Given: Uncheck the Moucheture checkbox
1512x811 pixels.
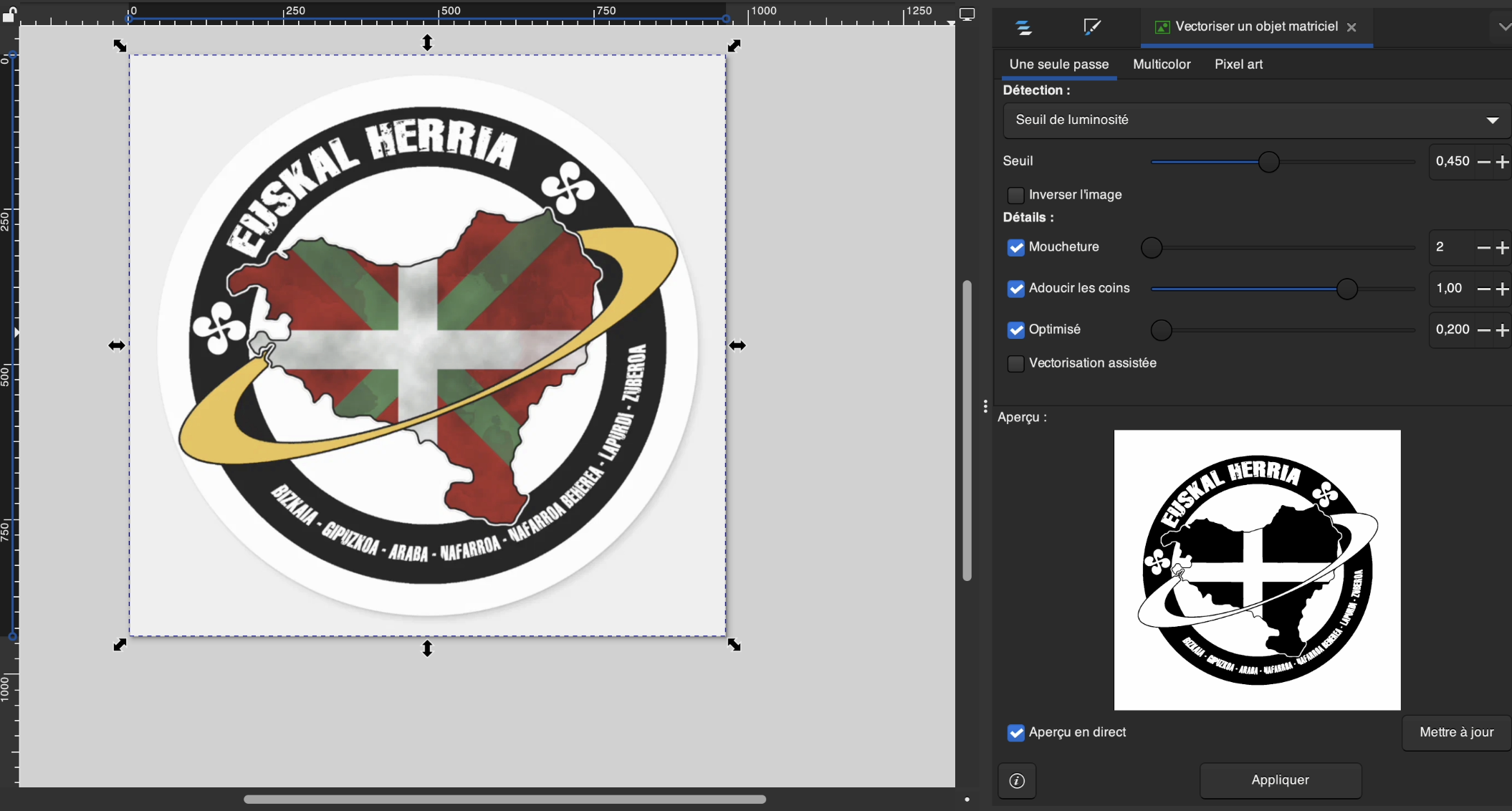Looking at the screenshot, I should tap(1015, 248).
